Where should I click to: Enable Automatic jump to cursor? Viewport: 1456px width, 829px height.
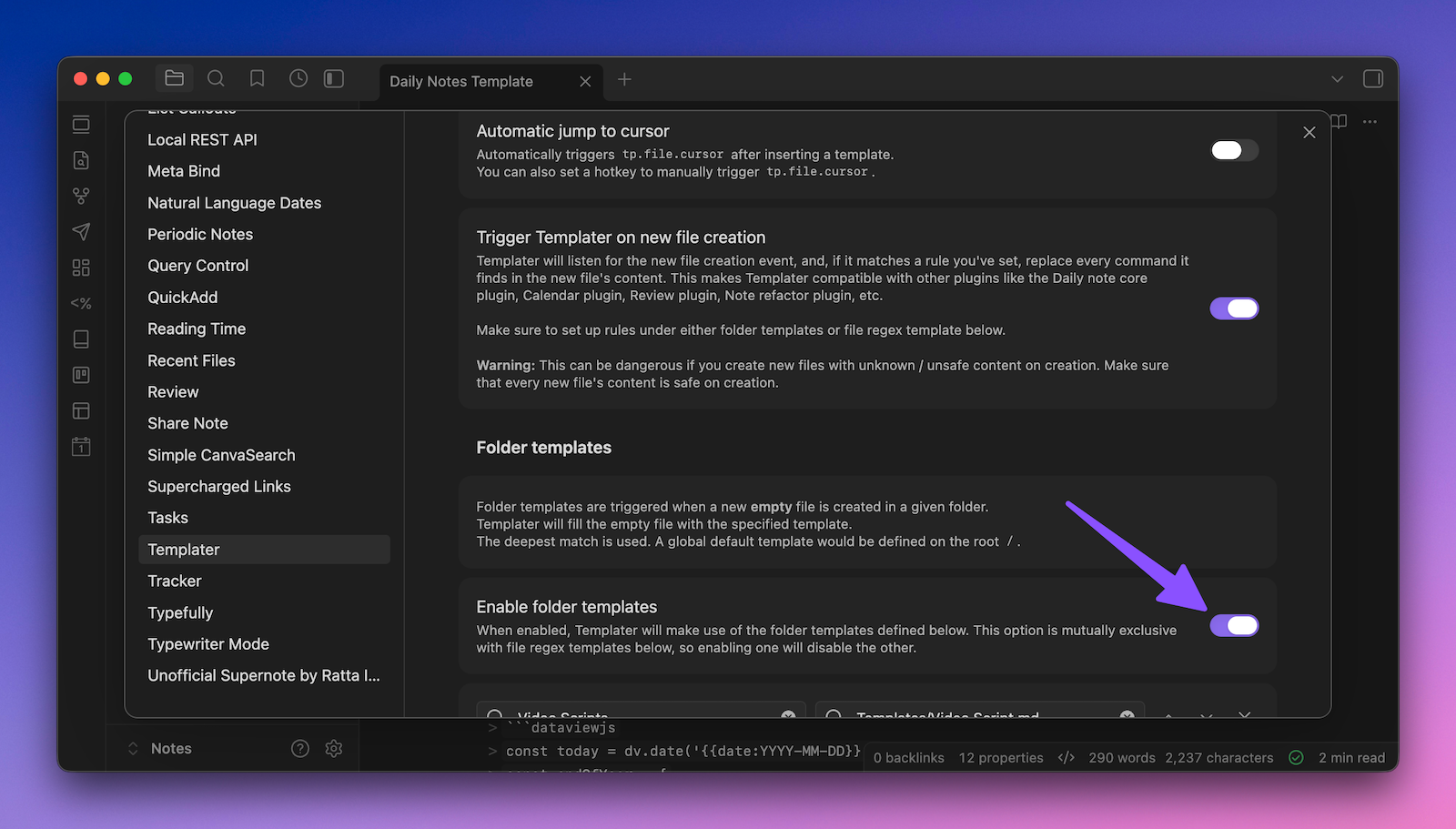(x=1234, y=150)
